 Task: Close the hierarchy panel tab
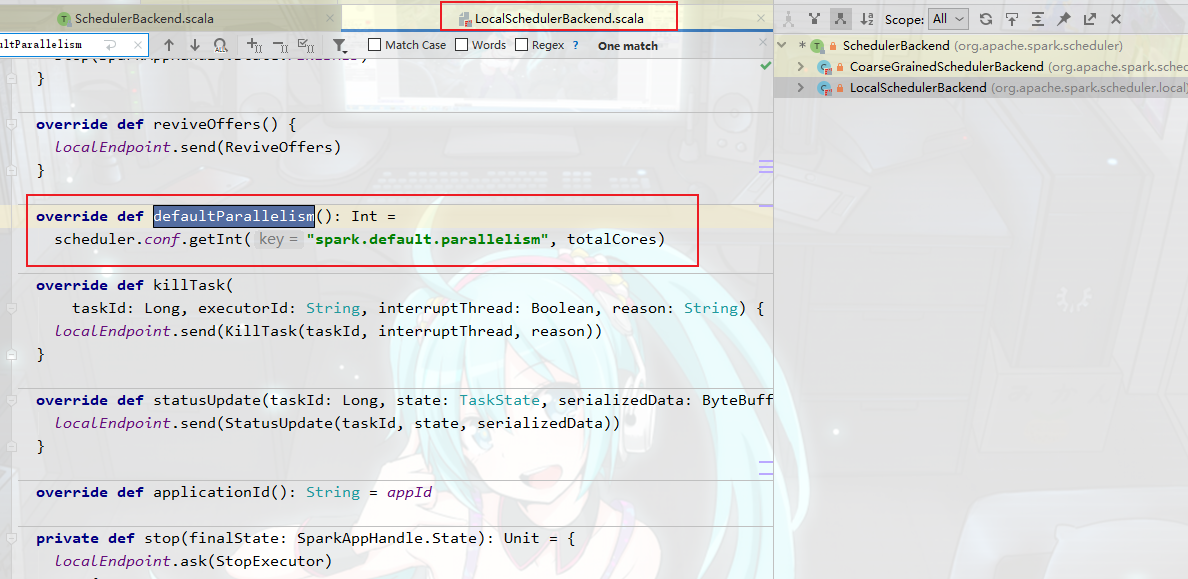pos(1115,19)
